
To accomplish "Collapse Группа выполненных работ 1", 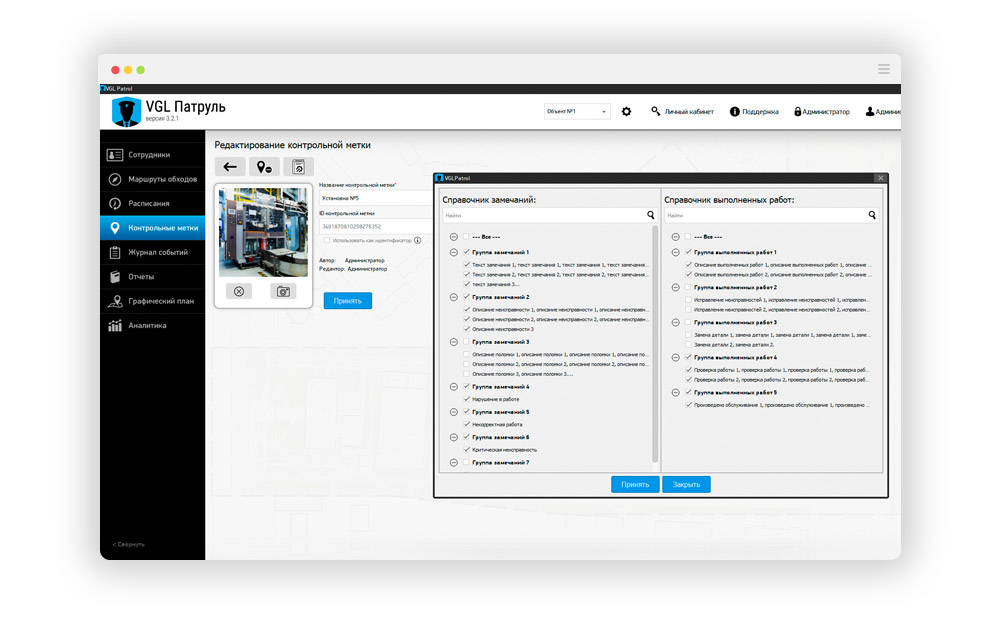I will click(x=675, y=252).
